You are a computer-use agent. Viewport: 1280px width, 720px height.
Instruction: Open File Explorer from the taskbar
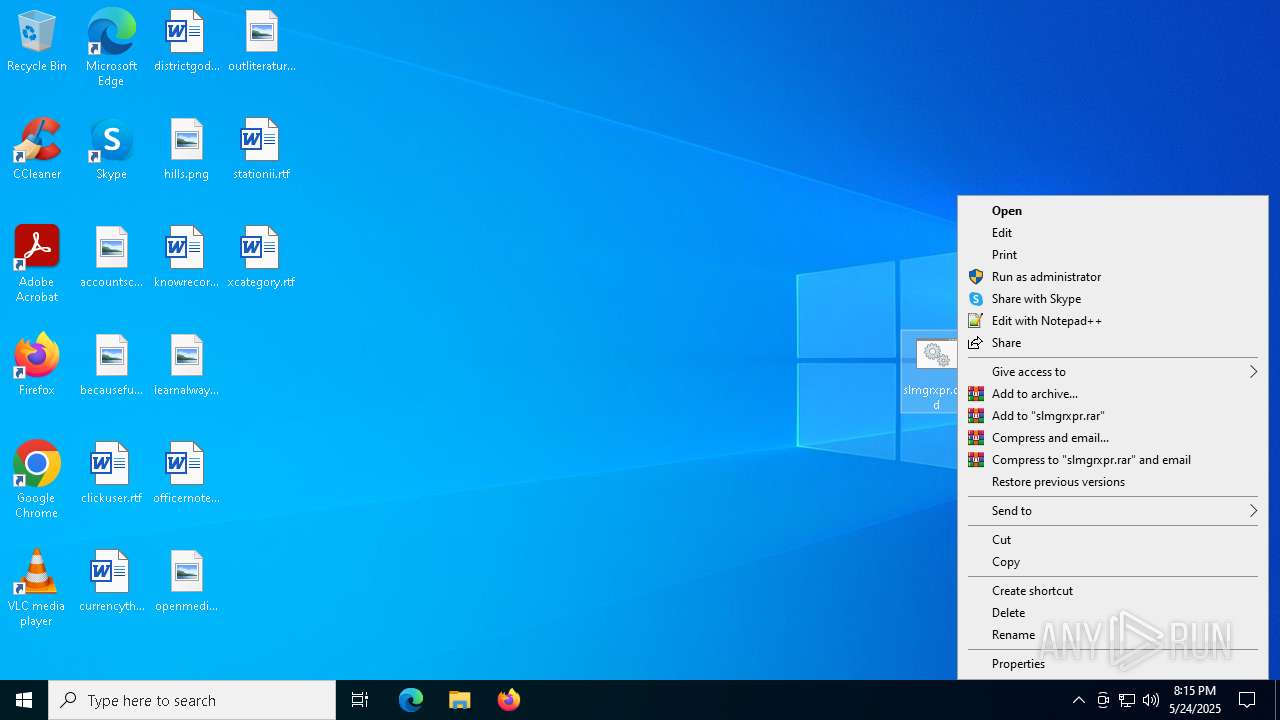(460, 700)
